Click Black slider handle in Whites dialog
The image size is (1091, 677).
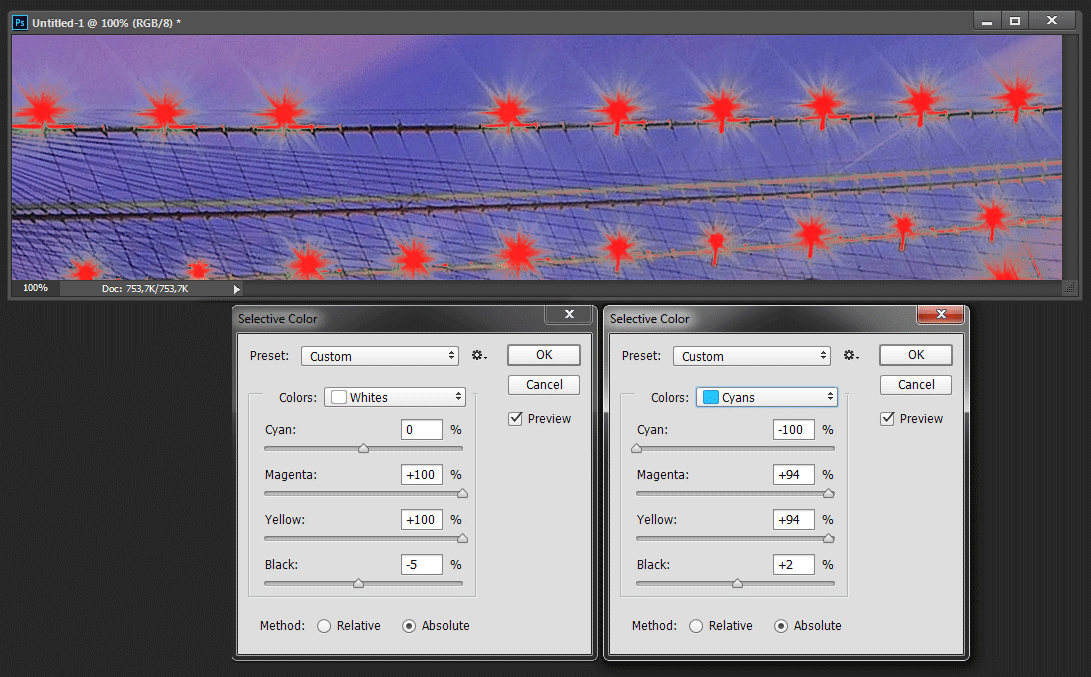[x=358, y=584]
